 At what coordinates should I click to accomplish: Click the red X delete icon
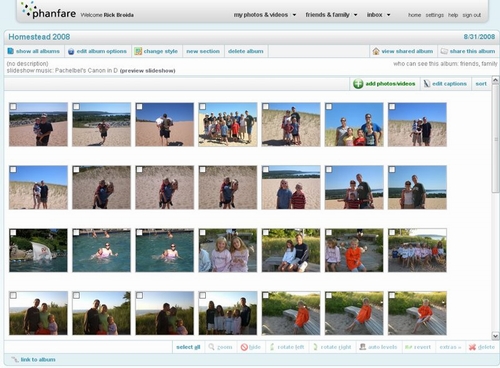pyautogui.click(x=472, y=347)
